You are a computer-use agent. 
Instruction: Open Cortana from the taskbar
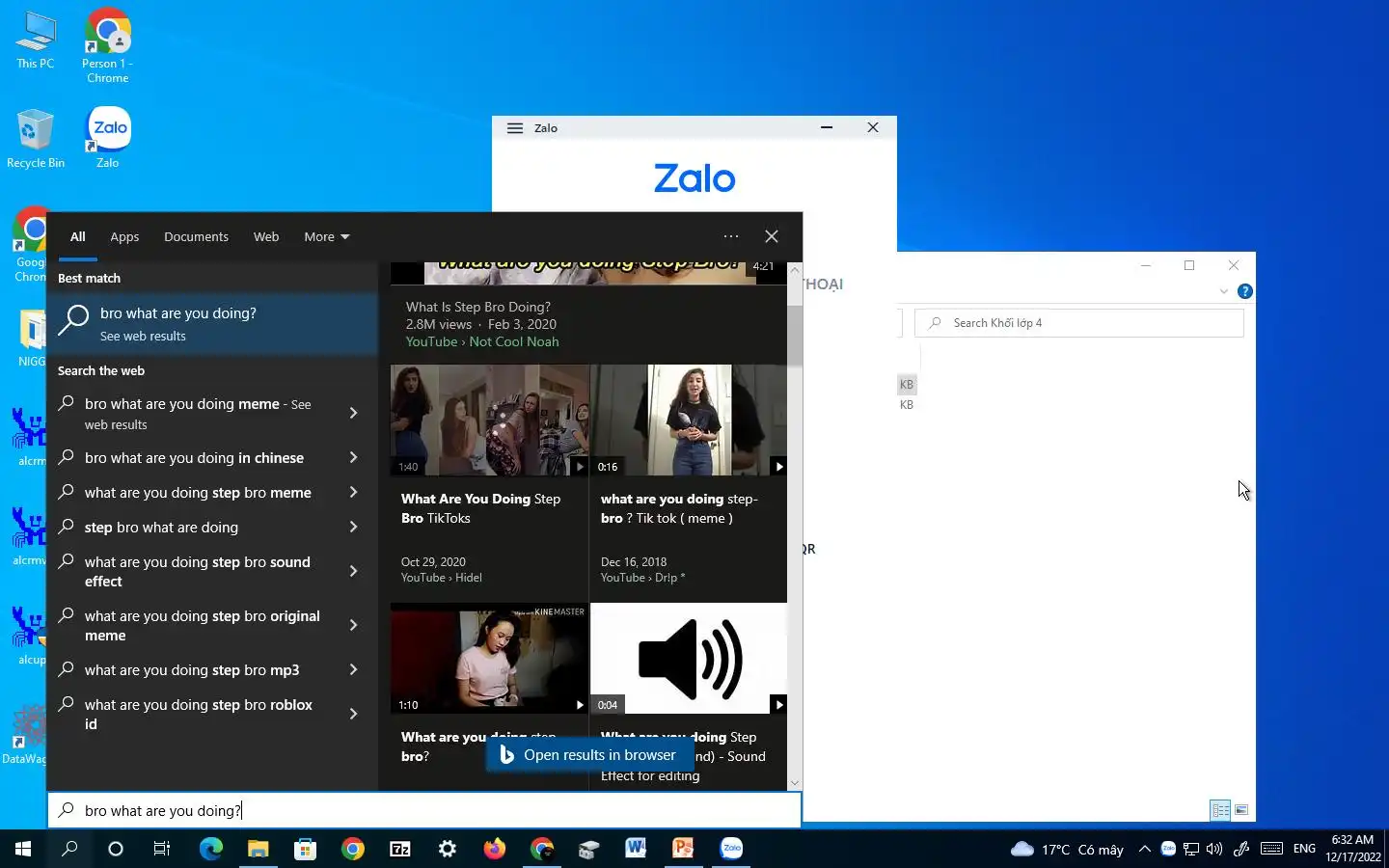pos(116,849)
